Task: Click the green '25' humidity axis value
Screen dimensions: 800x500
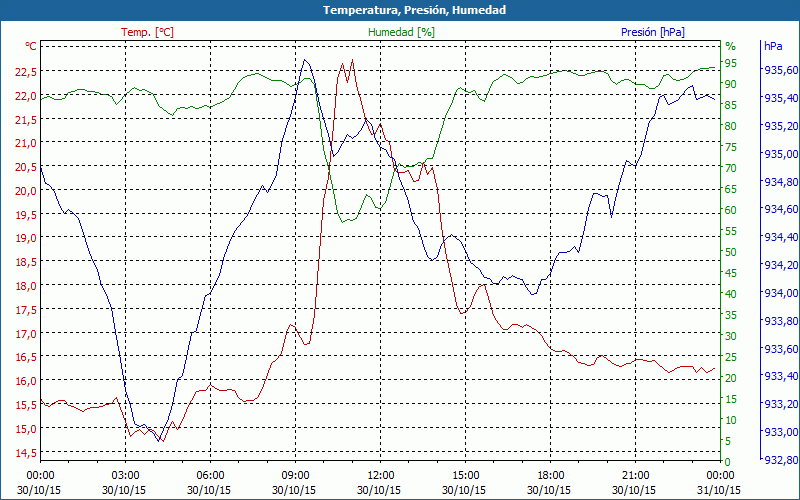Action: tap(731, 357)
